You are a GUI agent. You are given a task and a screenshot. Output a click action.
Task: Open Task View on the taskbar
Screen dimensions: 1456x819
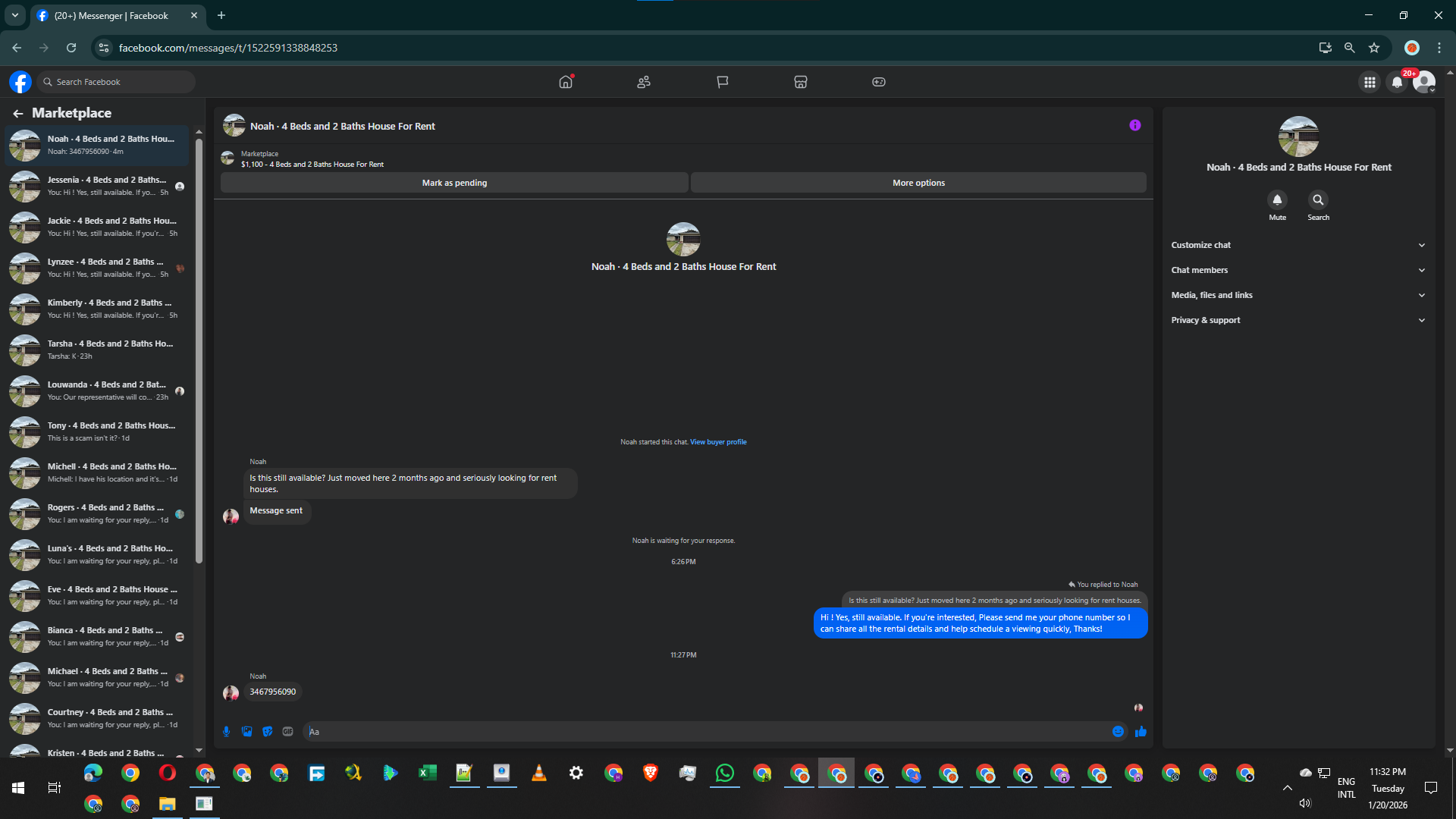point(55,788)
